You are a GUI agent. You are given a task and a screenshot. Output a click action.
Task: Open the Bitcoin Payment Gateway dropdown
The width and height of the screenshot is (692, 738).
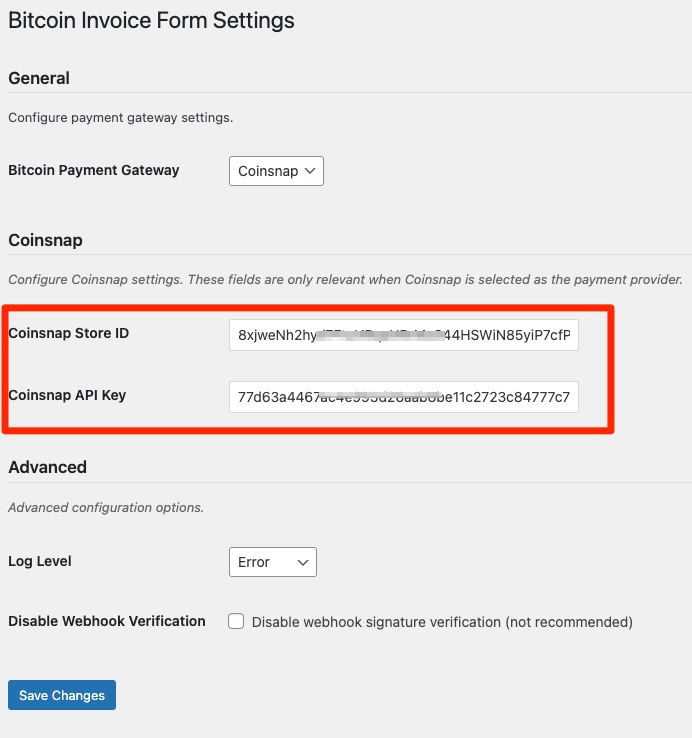point(275,171)
